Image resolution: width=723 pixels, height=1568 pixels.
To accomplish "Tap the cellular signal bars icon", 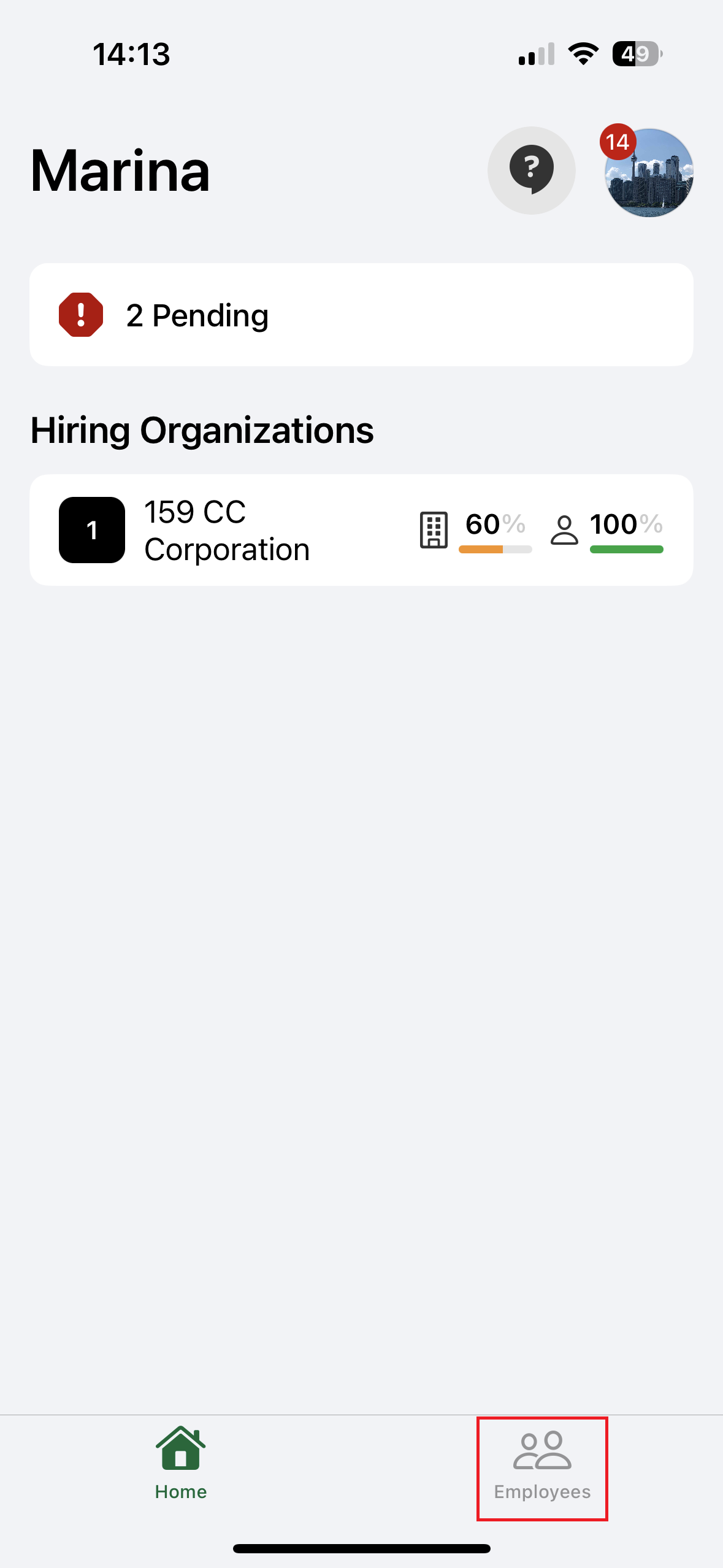I will coord(537,54).
